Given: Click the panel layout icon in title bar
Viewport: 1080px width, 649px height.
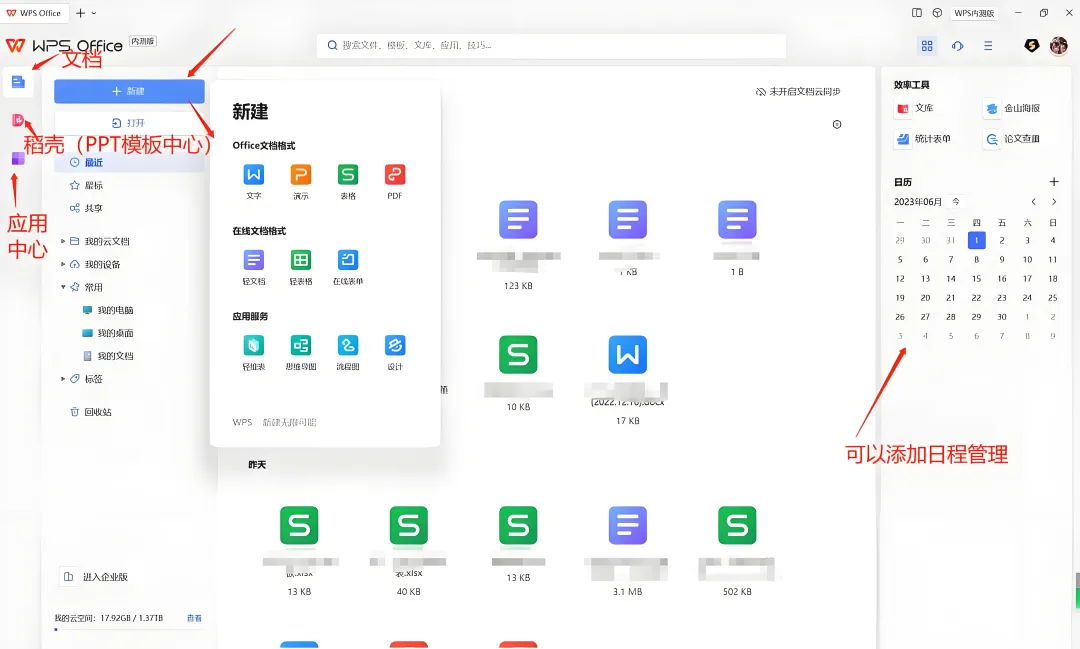Looking at the screenshot, I should point(917,13).
